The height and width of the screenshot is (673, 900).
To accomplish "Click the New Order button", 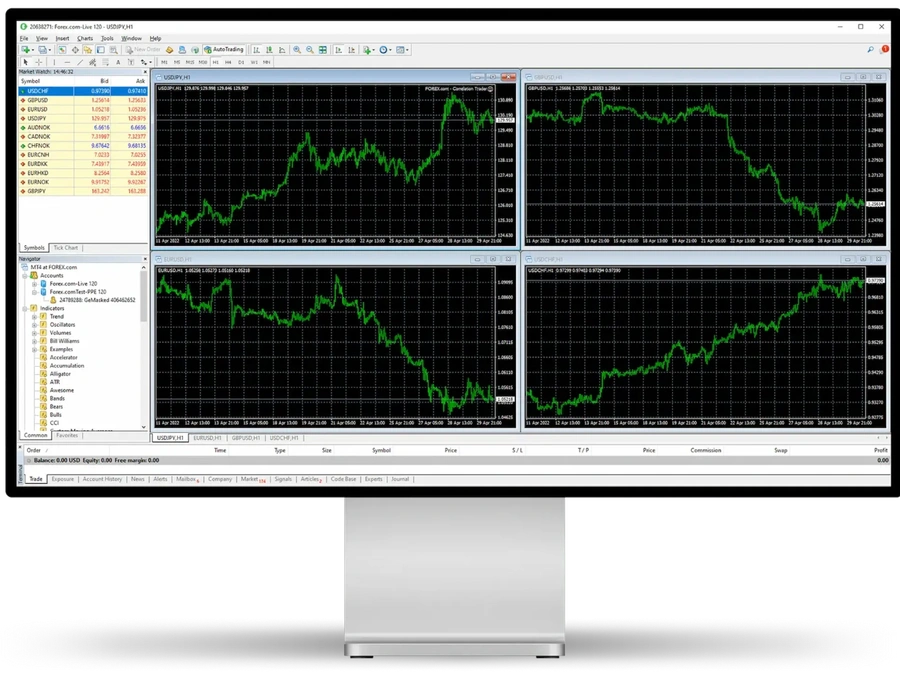I will point(143,49).
